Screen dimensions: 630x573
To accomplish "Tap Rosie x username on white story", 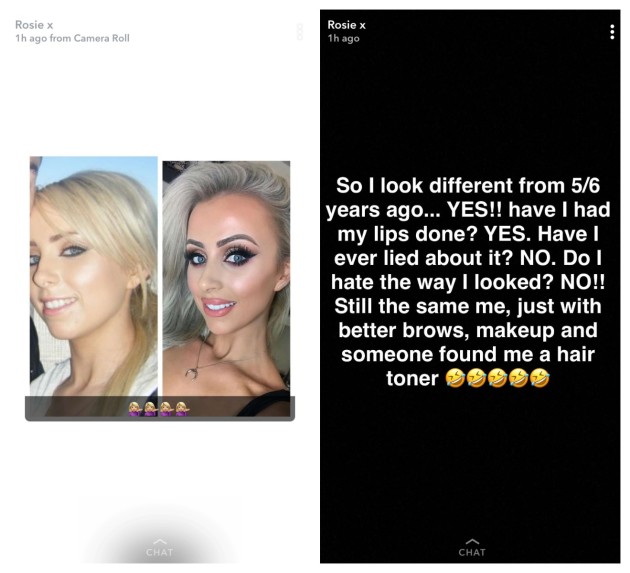I will tap(34, 25).
